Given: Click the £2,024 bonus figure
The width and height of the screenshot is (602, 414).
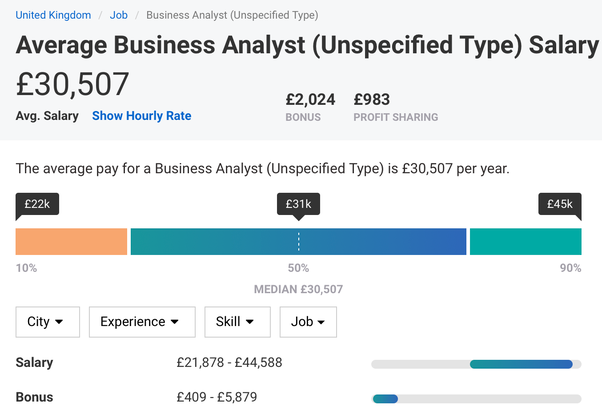Looking at the screenshot, I should click(310, 99).
